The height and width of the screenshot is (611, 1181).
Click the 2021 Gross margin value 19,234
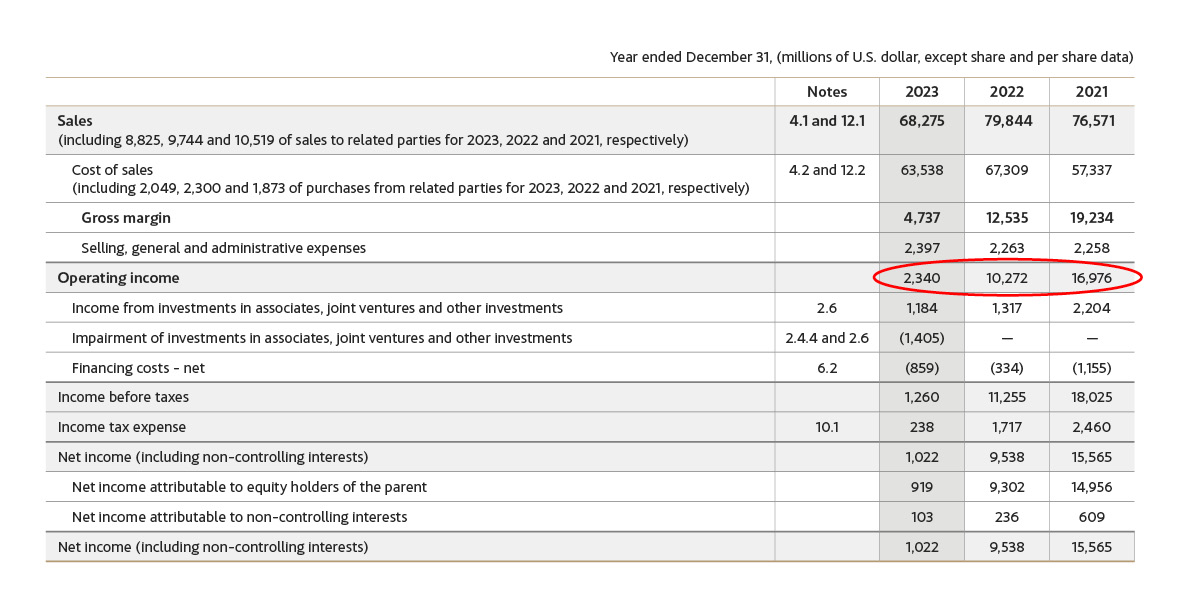point(1091,218)
